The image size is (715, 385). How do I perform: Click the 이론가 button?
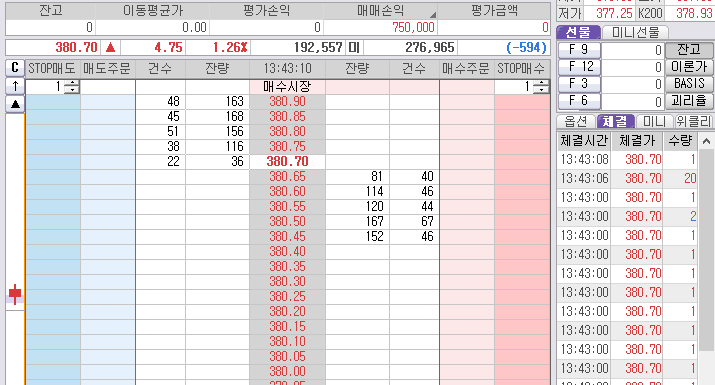[x=689, y=67]
